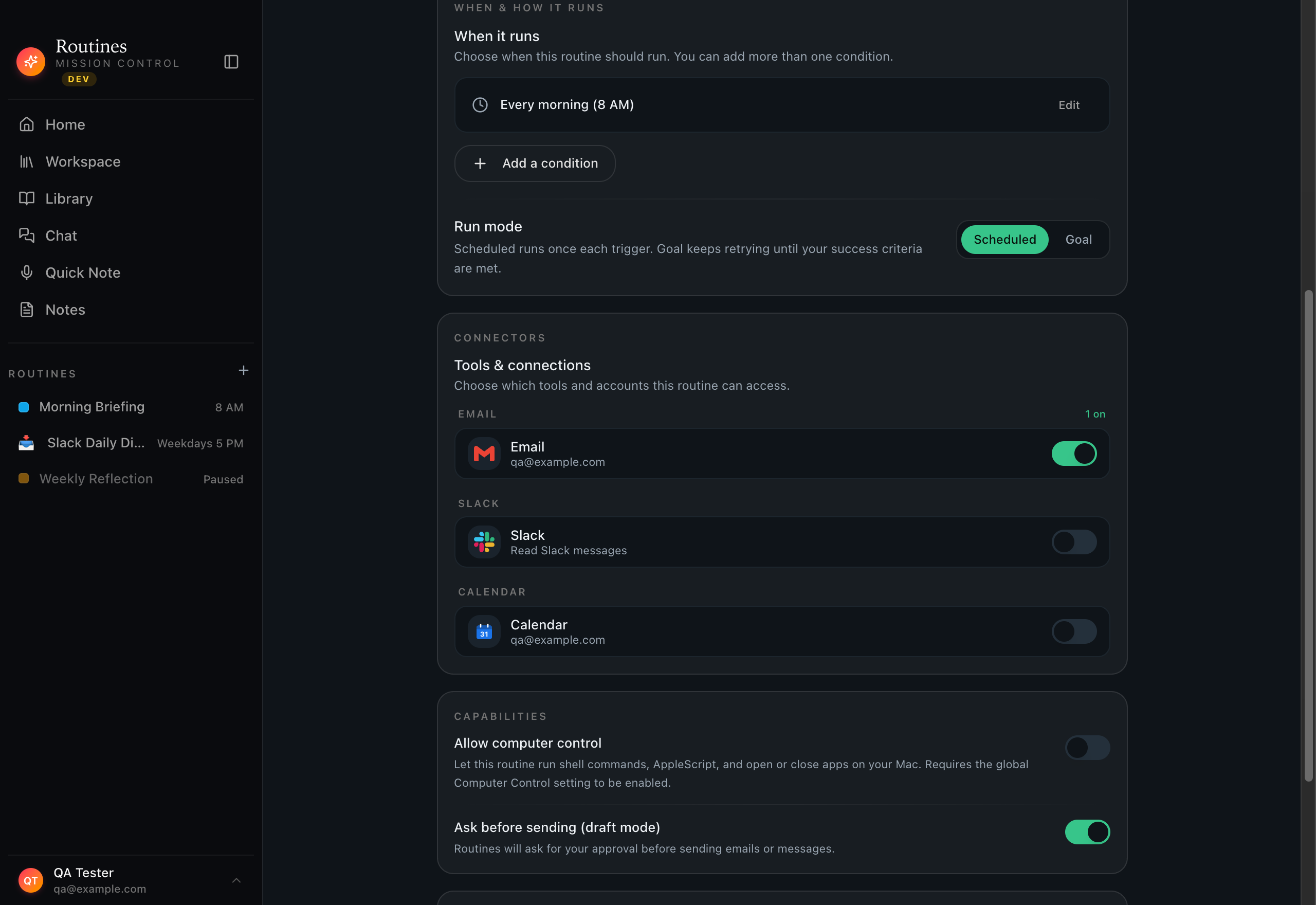Click the 'Paused' status label

223,479
